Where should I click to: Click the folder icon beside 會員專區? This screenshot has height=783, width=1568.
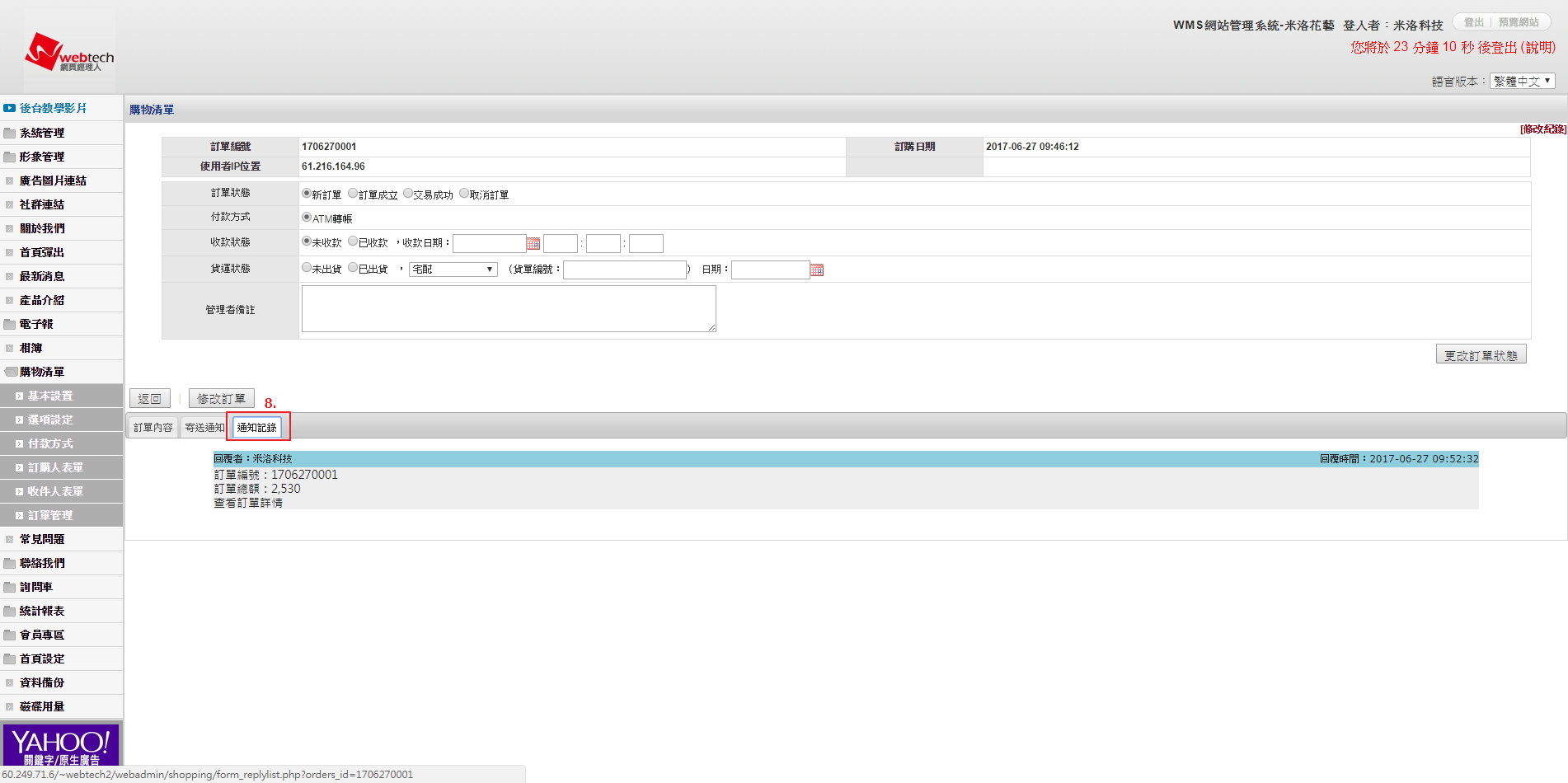pos(10,635)
